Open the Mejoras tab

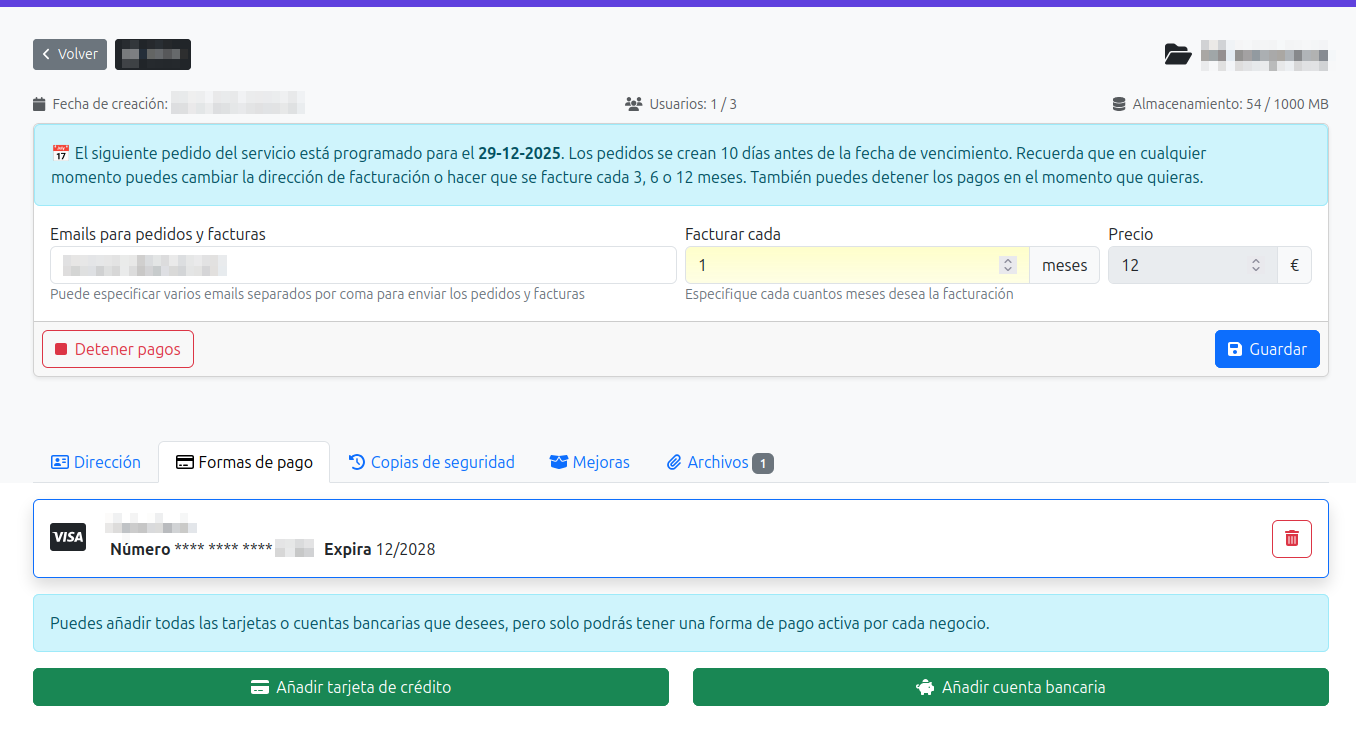589,461
